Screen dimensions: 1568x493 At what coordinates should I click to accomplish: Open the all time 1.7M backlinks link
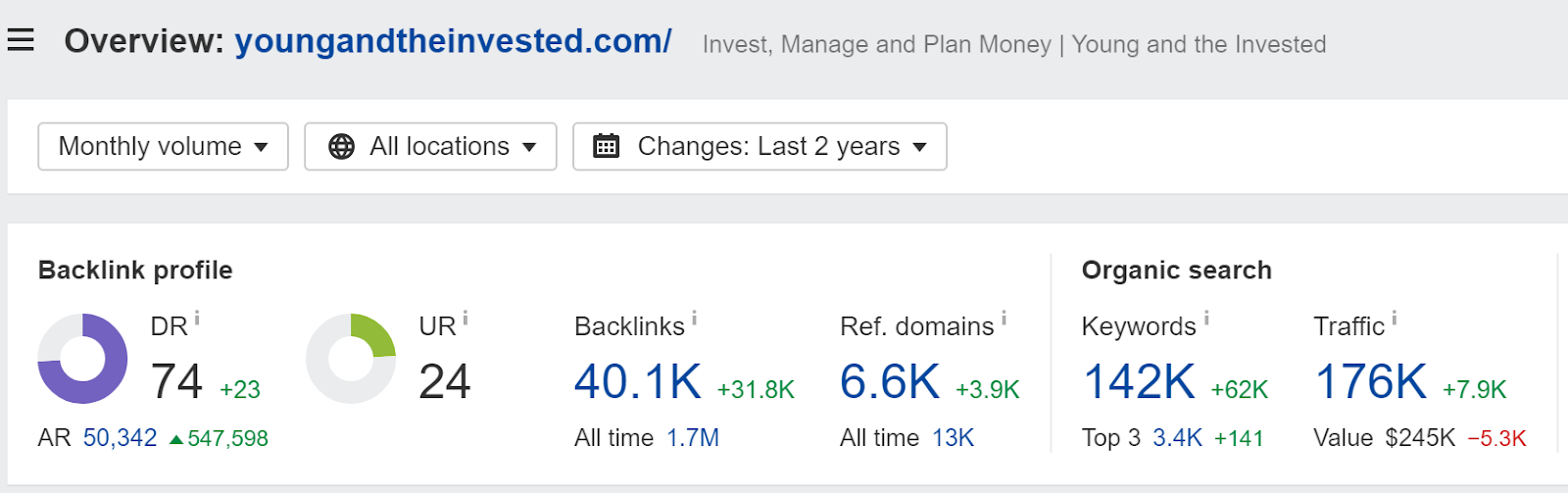[693, 438]
